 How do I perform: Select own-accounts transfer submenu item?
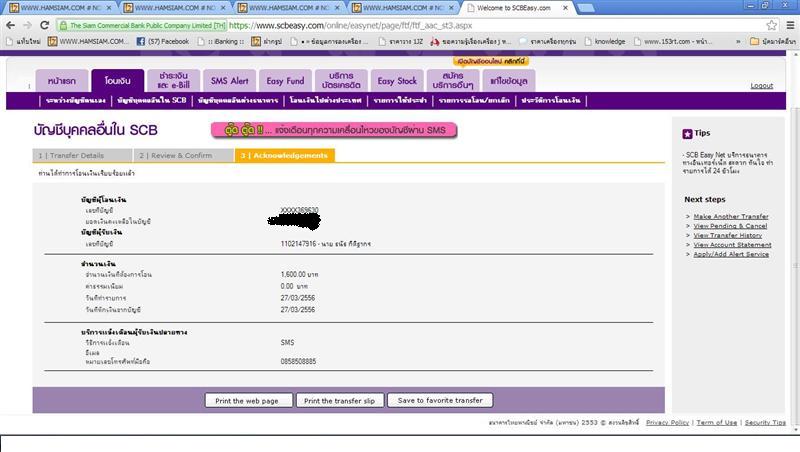click(76, 101)
